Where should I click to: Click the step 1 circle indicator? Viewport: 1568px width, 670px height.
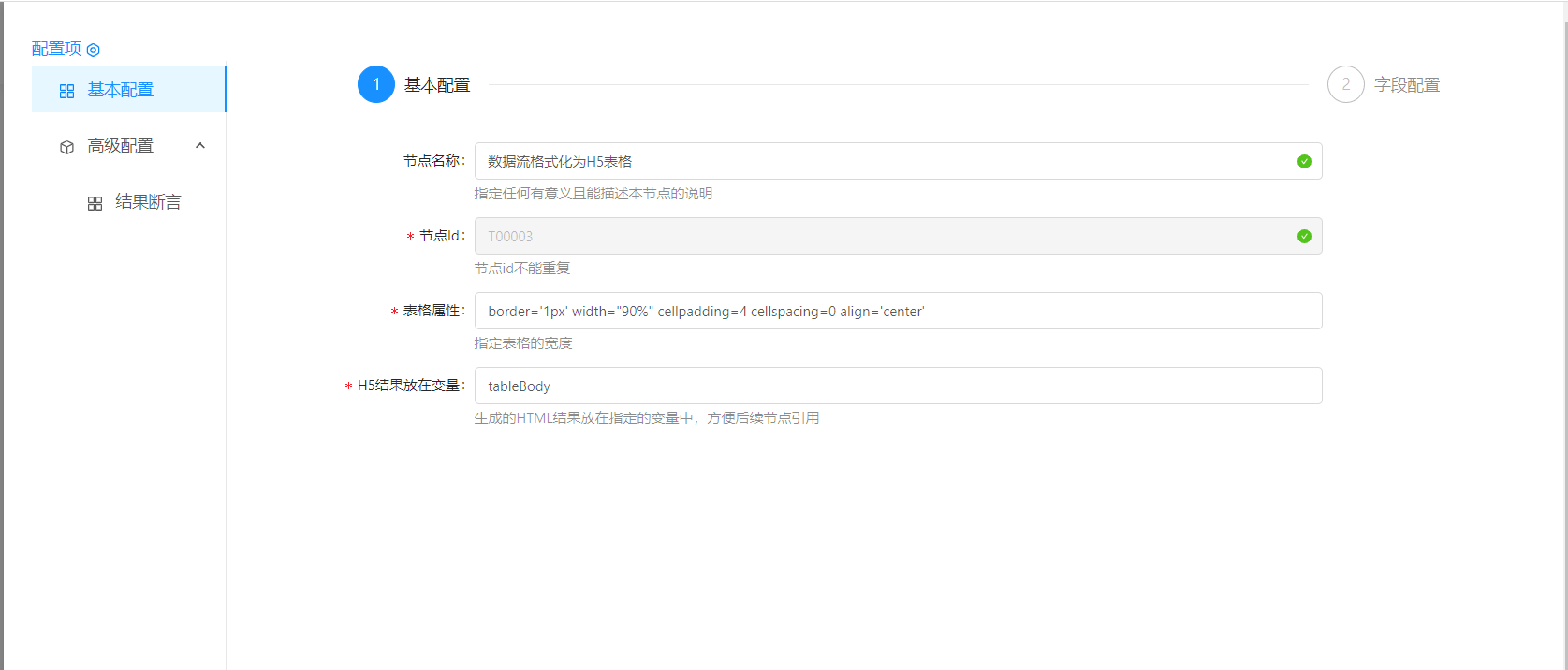[376, 84]
